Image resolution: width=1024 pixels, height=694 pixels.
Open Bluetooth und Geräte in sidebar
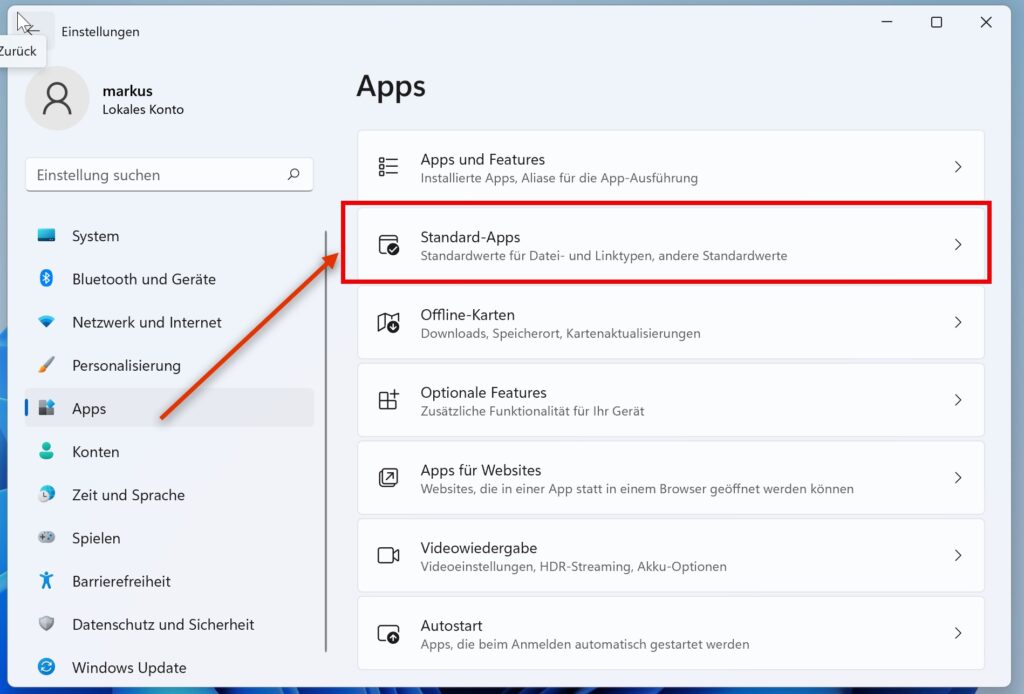(x=143, y=279)
